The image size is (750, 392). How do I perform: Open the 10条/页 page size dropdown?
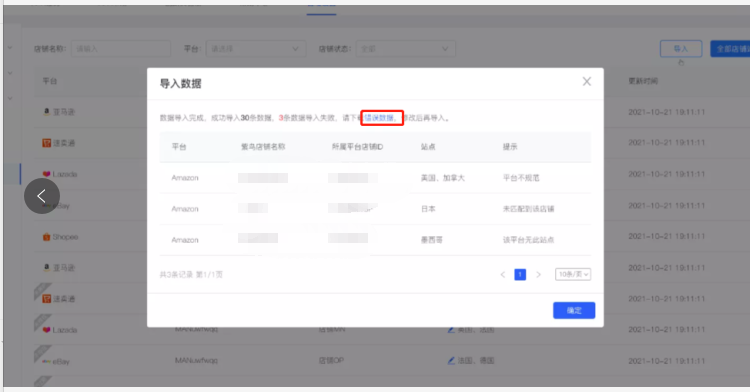click(573, 274)
